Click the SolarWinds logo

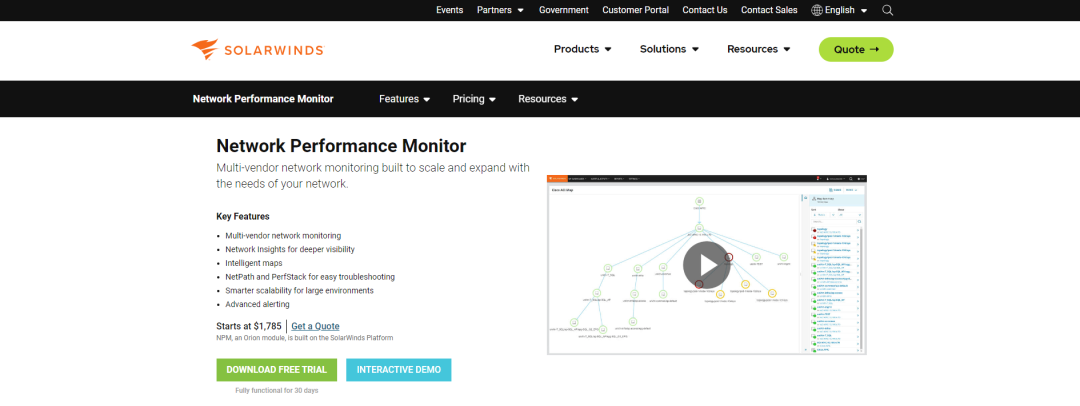tap(257, 49)
